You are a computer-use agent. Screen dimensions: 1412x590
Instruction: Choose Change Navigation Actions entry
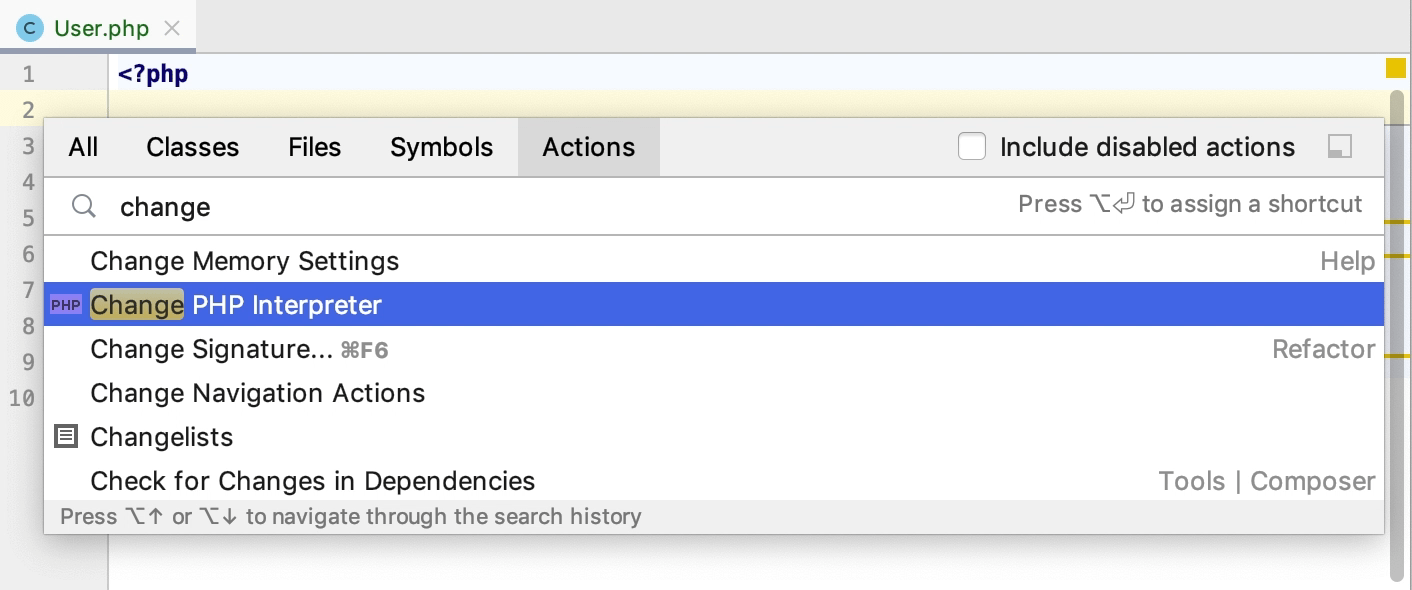click(x=257, y=393)
